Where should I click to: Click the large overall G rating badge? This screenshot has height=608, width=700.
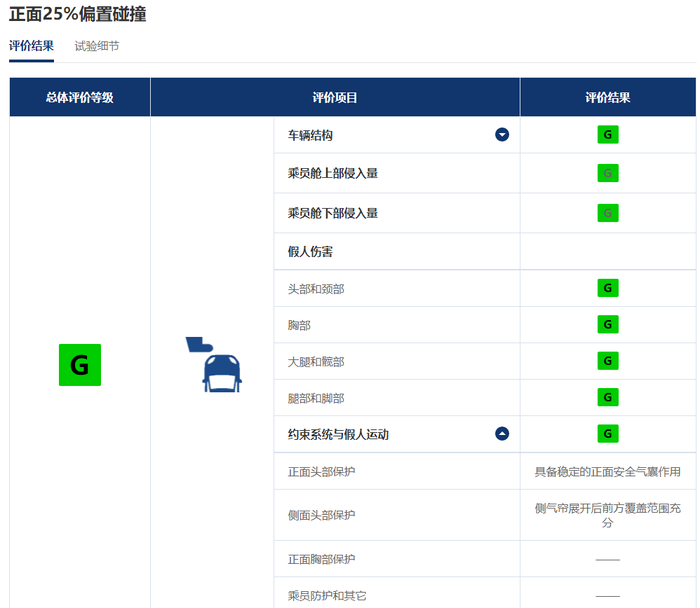[80, 365]
